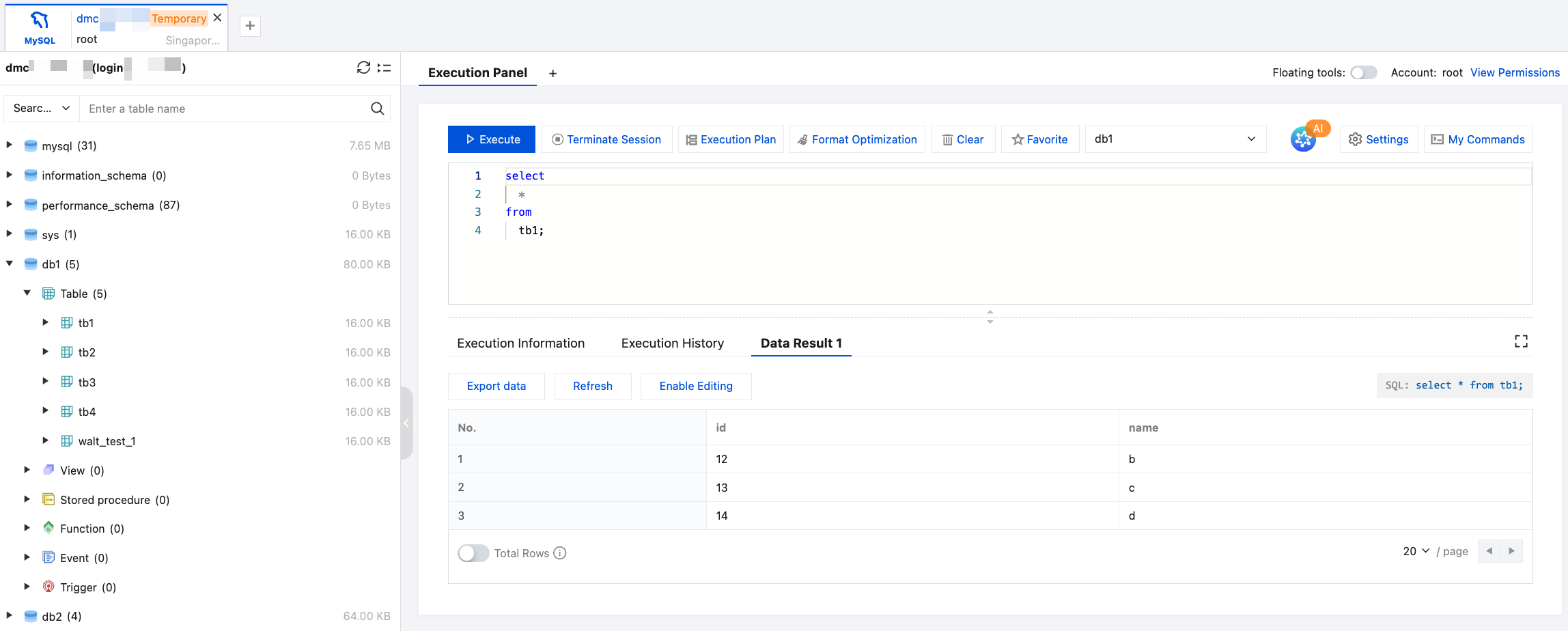Click the collapse tree list icon

pos(384,68)
